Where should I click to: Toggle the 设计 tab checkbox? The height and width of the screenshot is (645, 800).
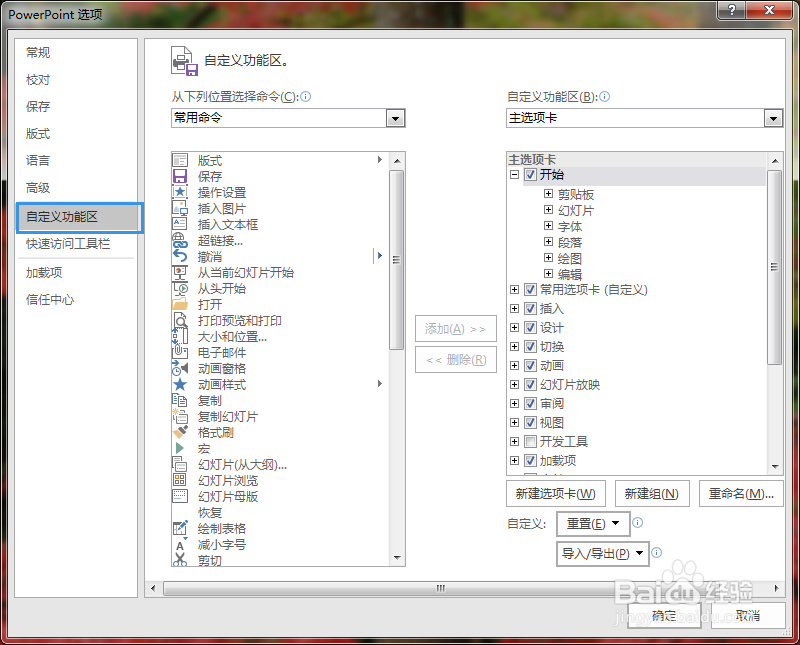click(530, 328)
